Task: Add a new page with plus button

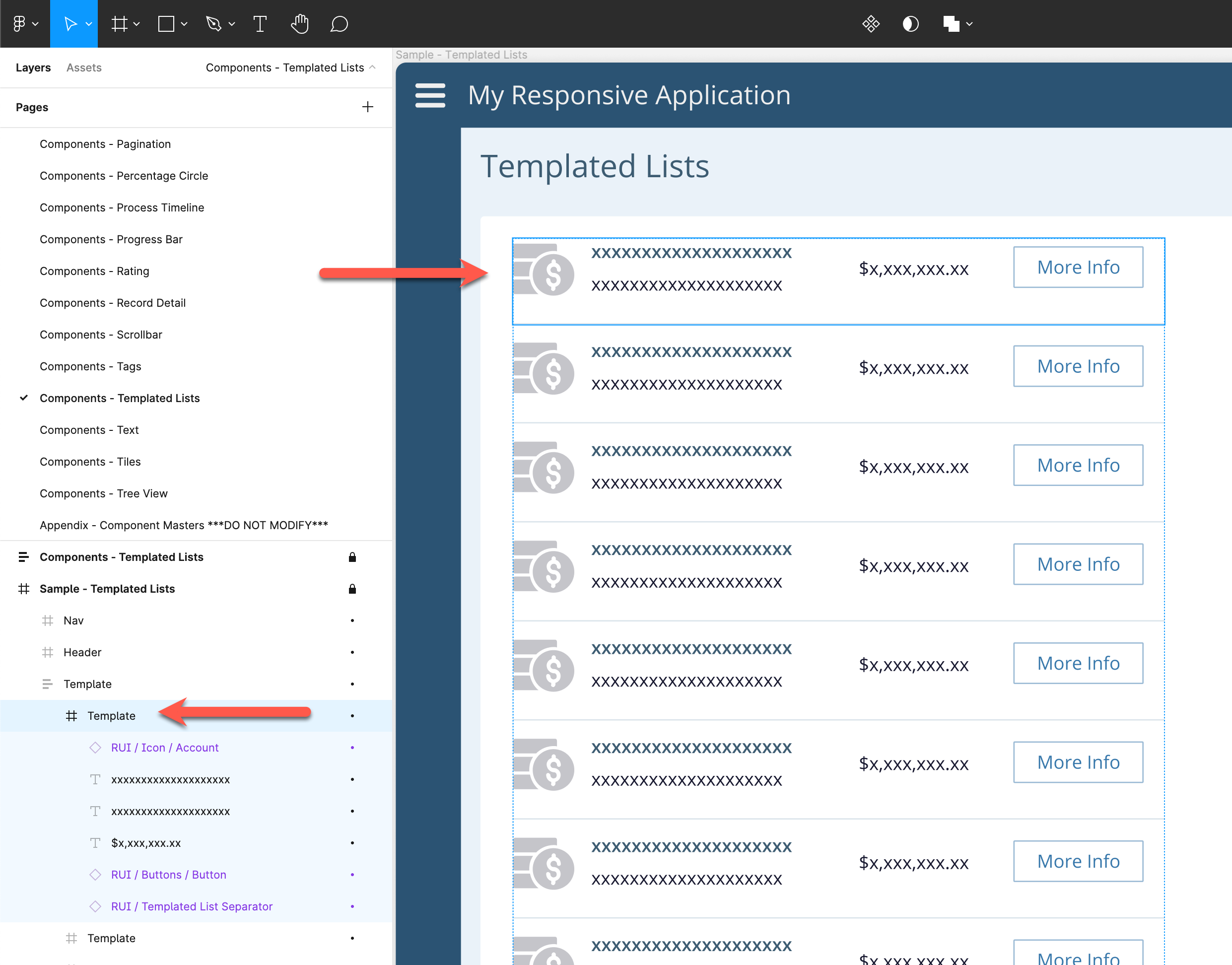Action: point(367,107)
